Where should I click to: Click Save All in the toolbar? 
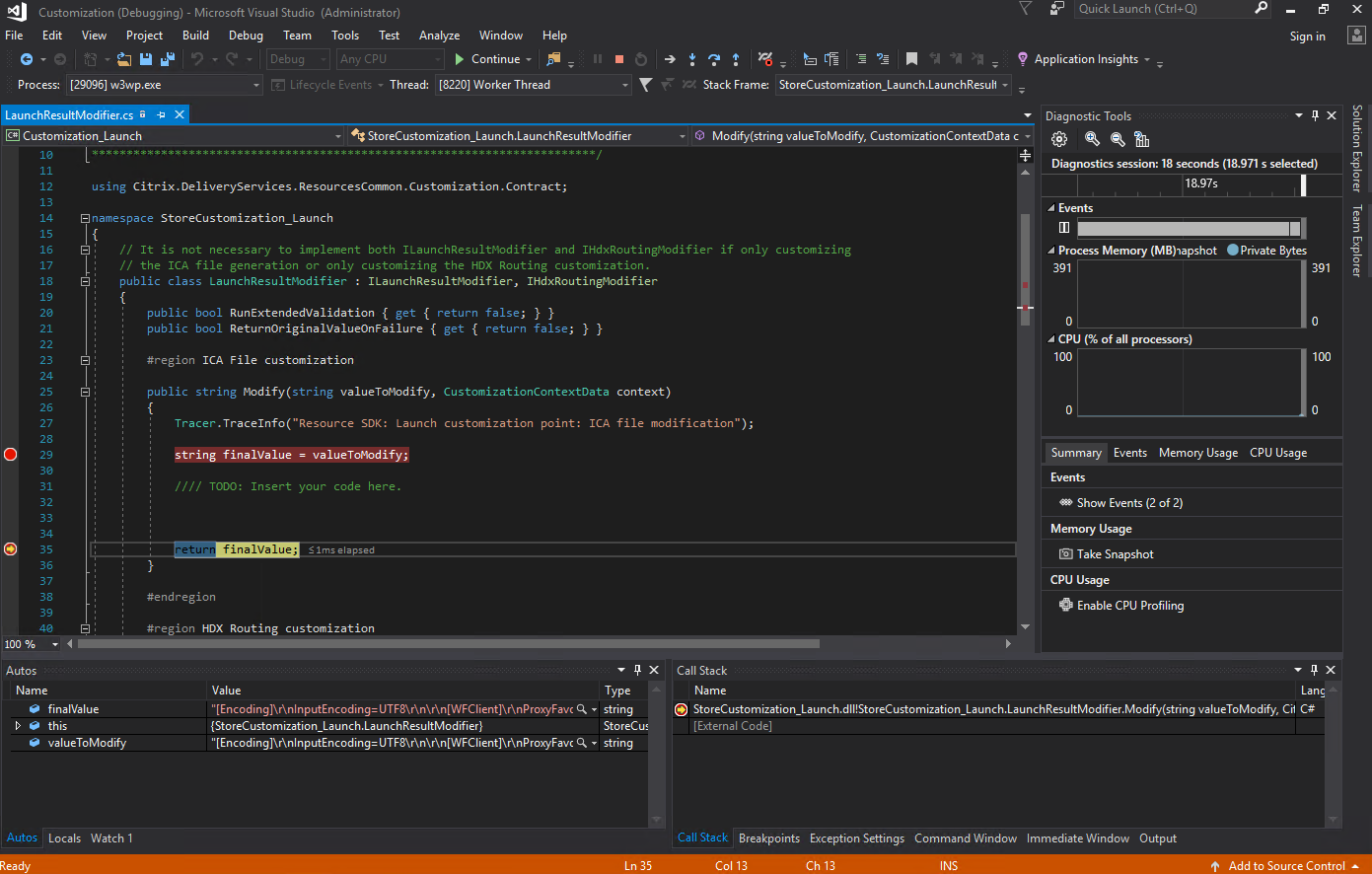167,59
